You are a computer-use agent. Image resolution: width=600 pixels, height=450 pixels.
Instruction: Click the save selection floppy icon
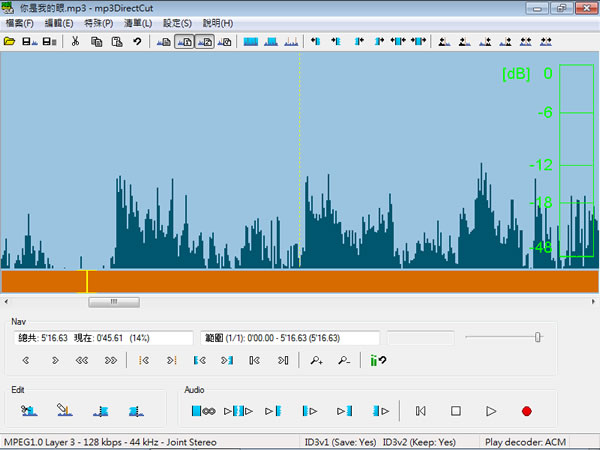click(50, 41)
